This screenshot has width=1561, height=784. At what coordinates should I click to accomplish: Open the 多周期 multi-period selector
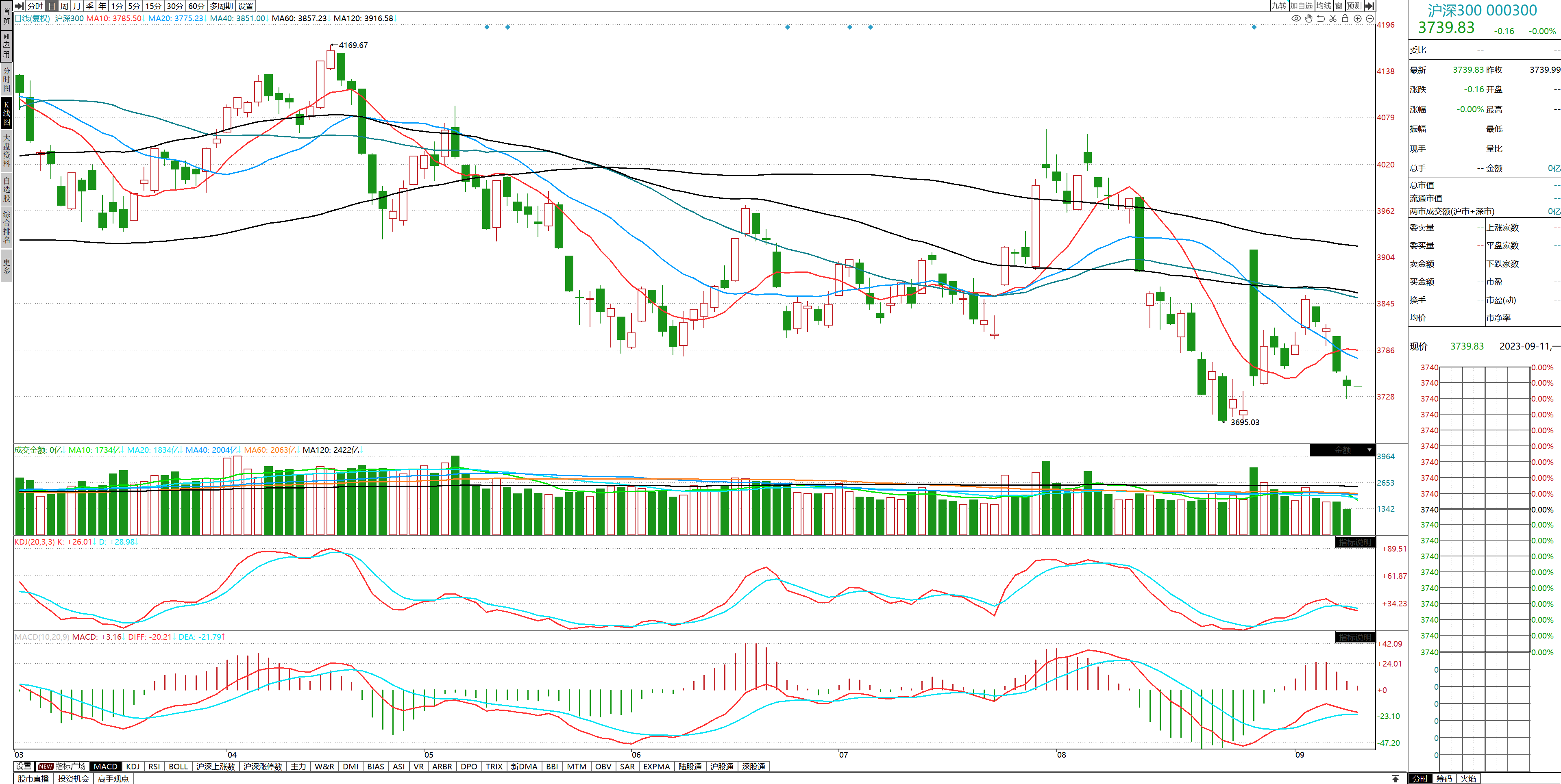point(221,6)
